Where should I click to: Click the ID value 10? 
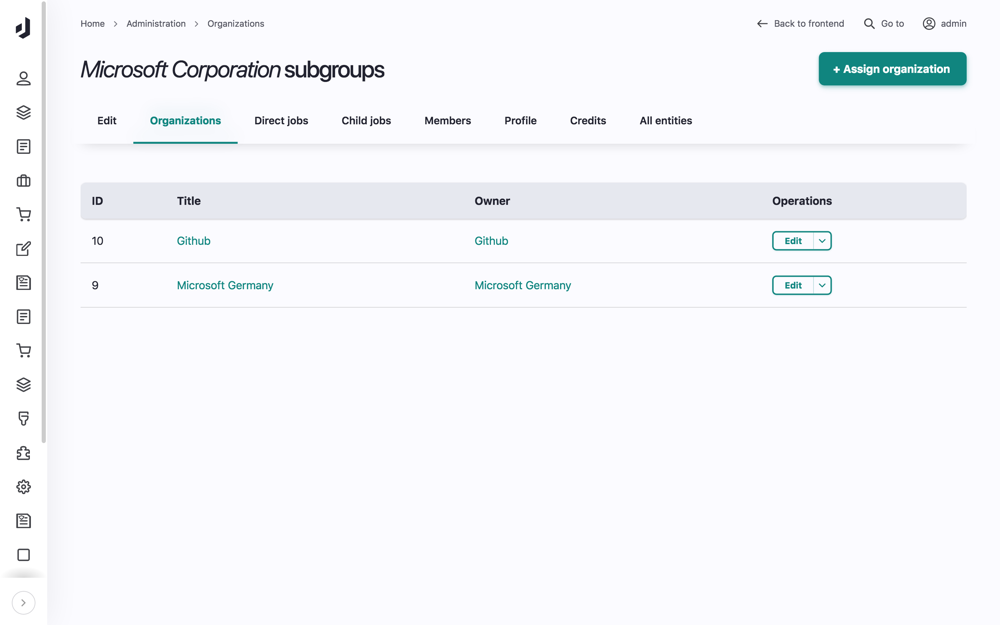coord(98,241)
